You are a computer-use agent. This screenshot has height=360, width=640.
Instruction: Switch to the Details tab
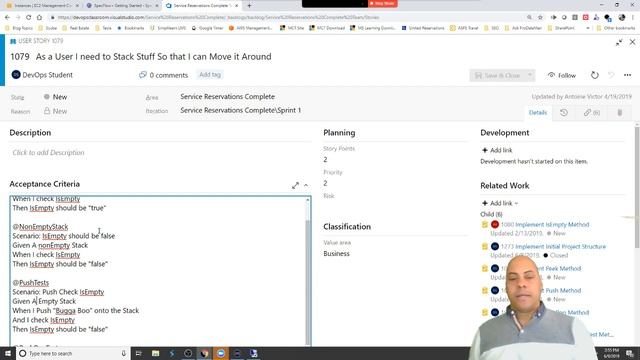point(538,113)
